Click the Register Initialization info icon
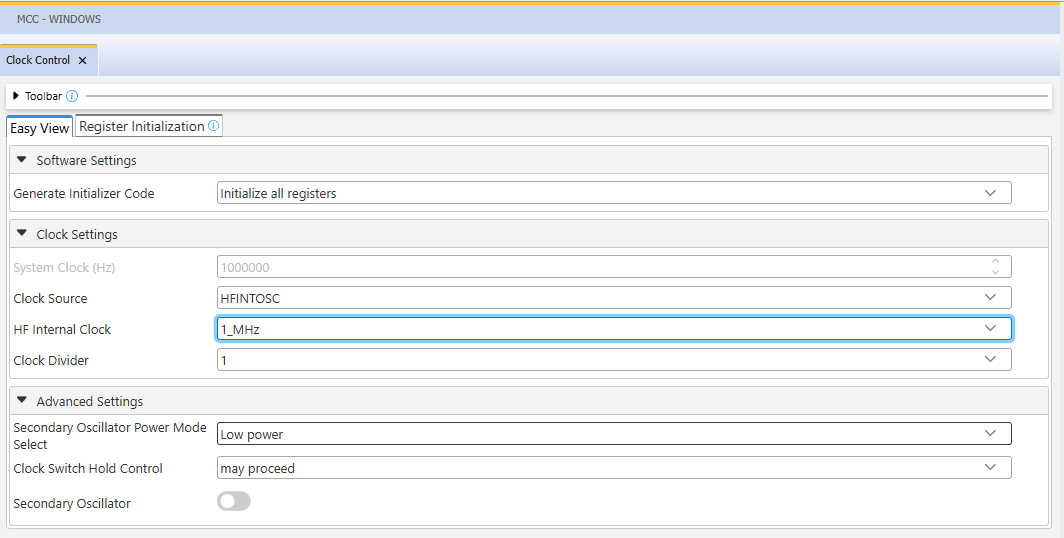Viewport: 1064px width, 538px height. pyautogui.click(x=213, y=126)
